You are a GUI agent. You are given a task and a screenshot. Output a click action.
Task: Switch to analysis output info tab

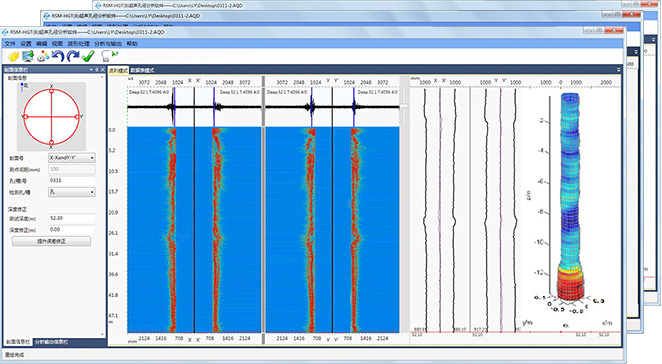[51, 342]
